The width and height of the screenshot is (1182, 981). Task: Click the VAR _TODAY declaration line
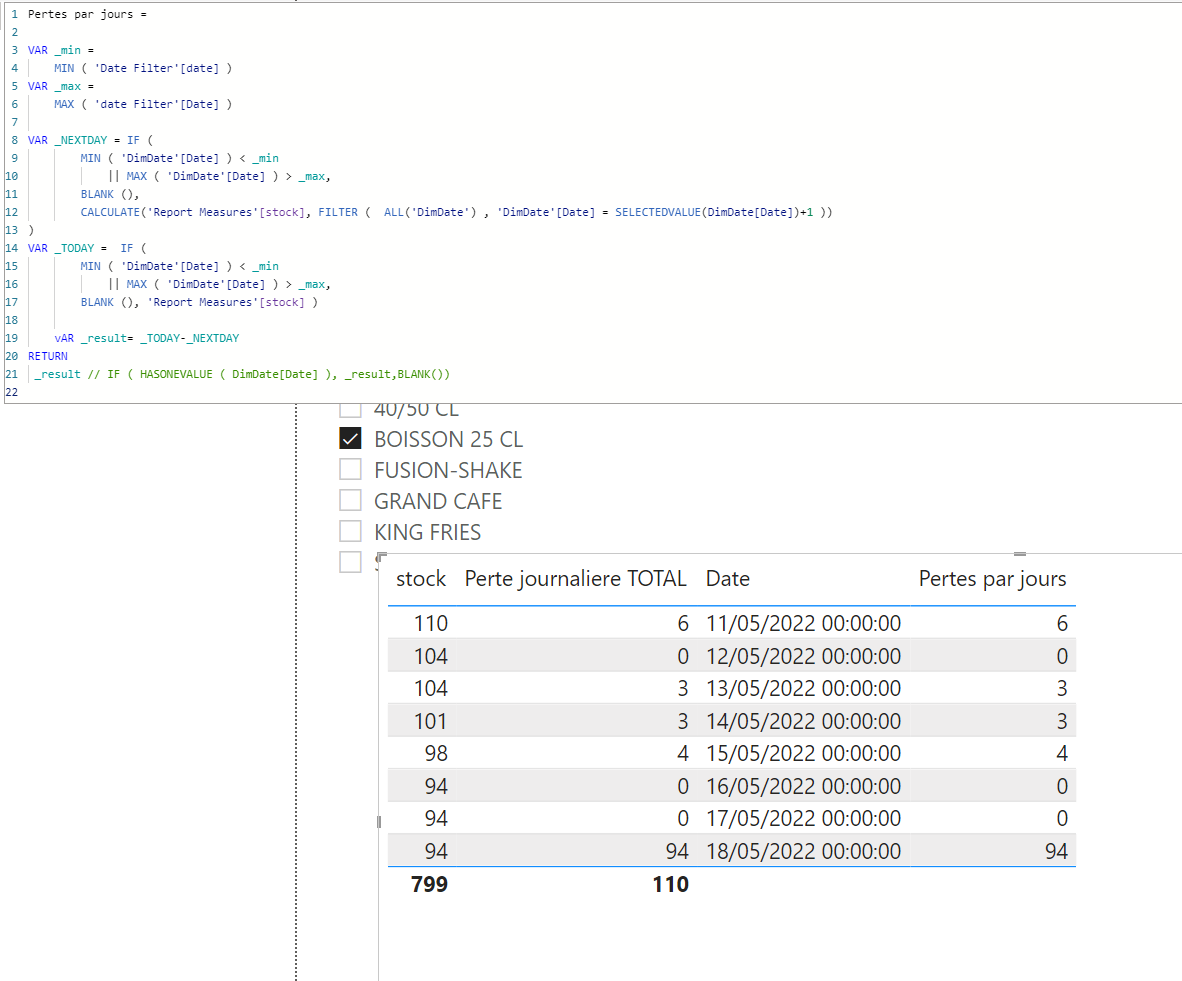(87, 248)
